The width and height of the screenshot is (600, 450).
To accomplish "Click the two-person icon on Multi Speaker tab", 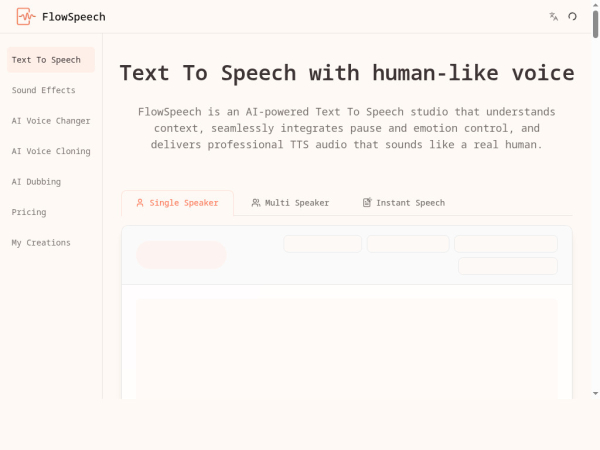I will 256,203.
